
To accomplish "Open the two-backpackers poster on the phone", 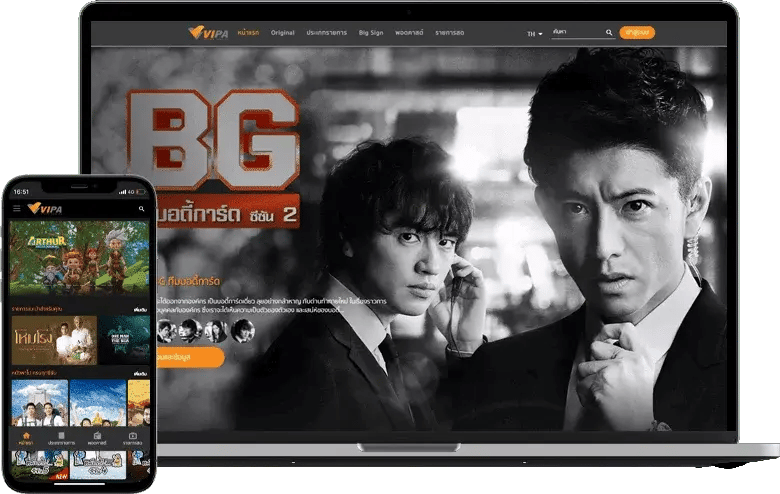I will [40, 403].
